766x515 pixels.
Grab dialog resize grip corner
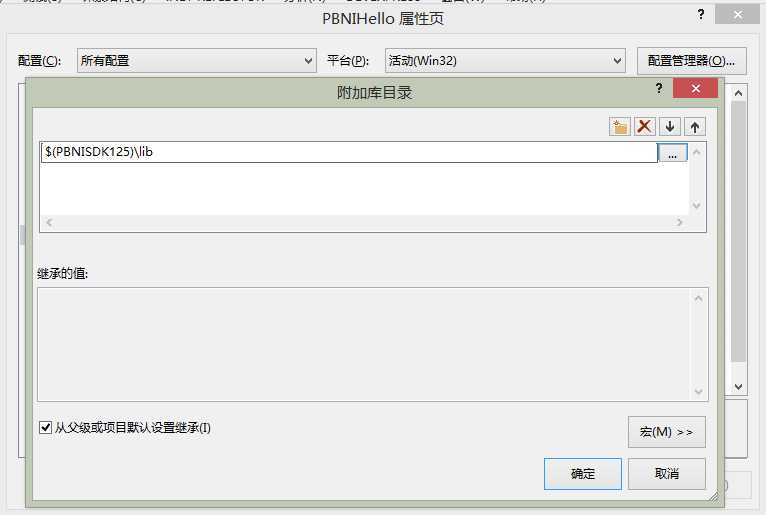pyautogui.click(x=714, y=496)
